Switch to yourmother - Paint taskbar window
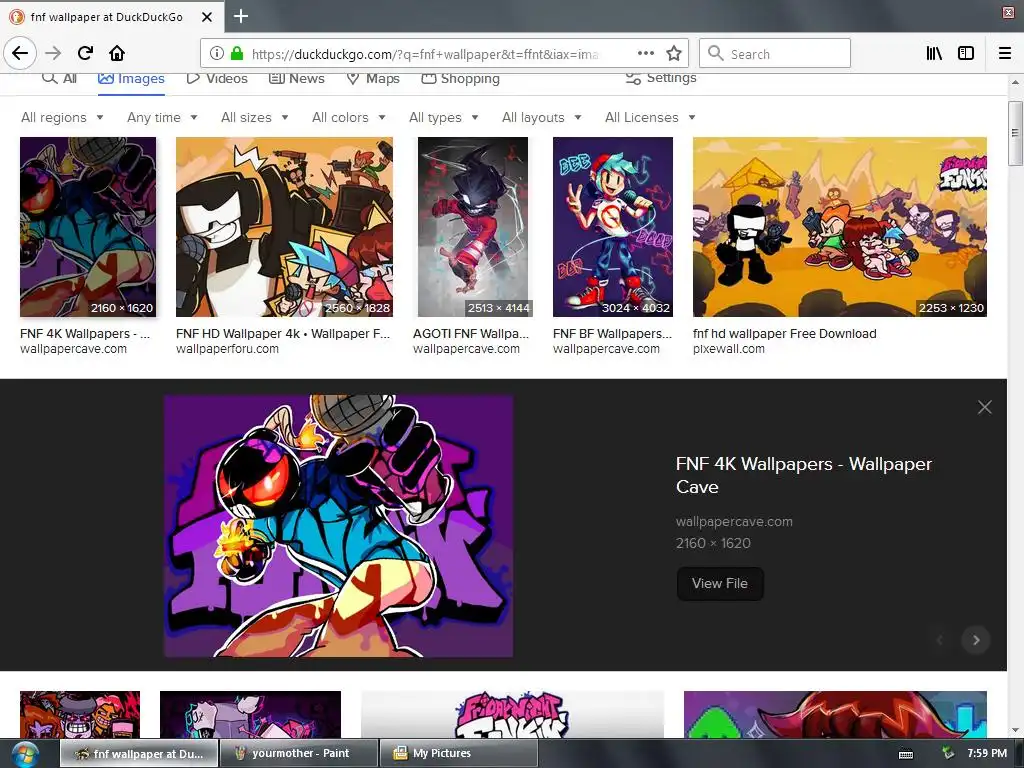Screen dimensions: 1024x768 (299, 754)
